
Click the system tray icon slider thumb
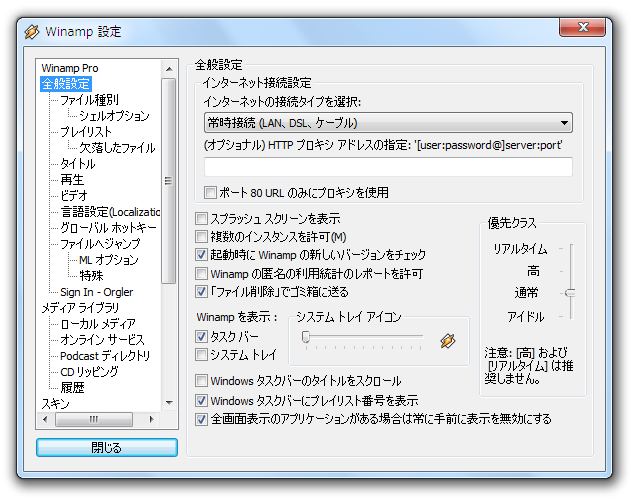306,337
